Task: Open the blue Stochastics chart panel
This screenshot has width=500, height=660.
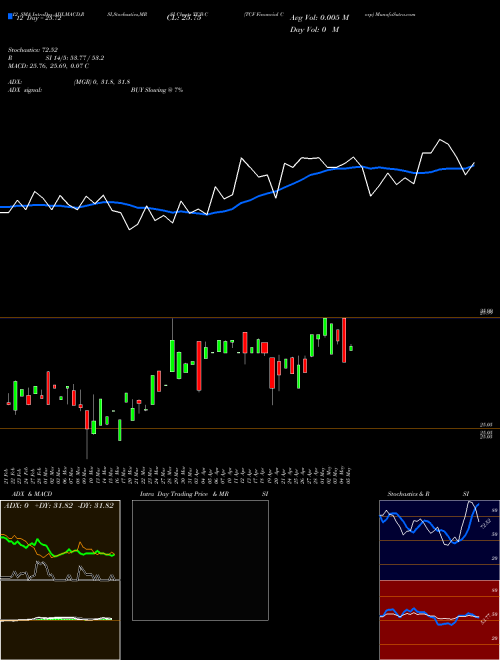Action: tap(439, 540)
